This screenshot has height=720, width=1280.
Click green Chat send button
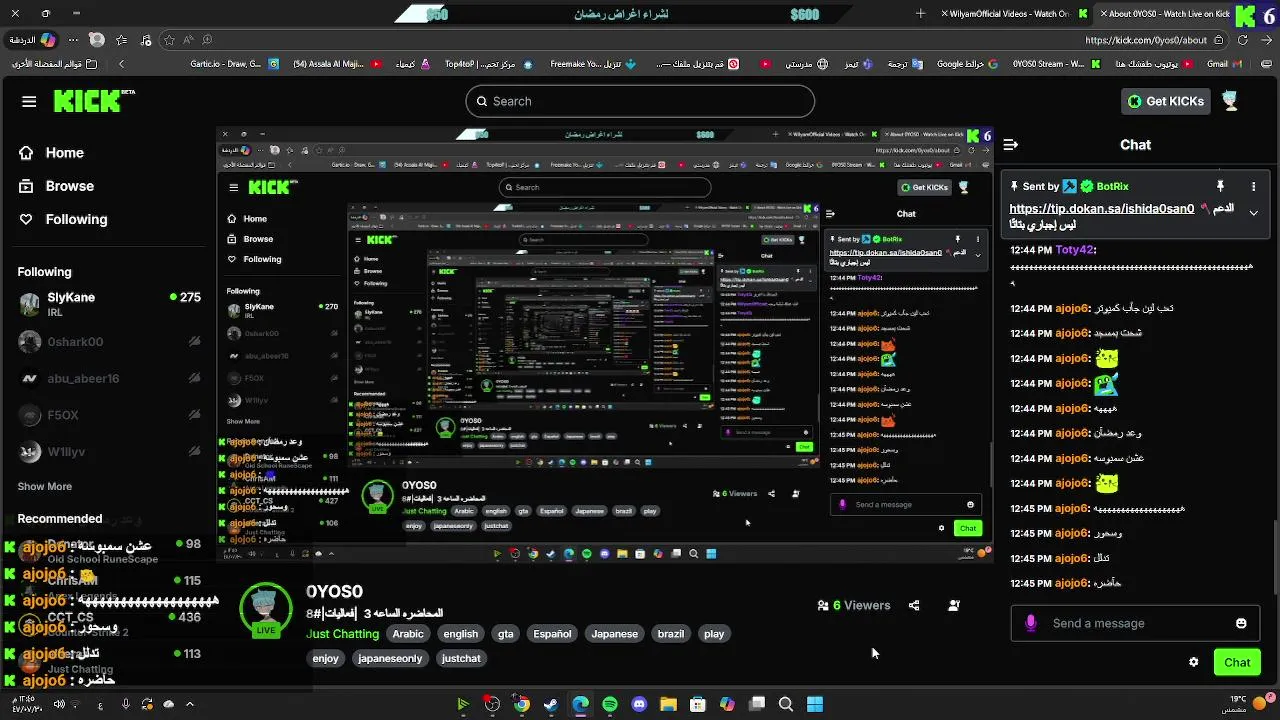(1237, 662)
